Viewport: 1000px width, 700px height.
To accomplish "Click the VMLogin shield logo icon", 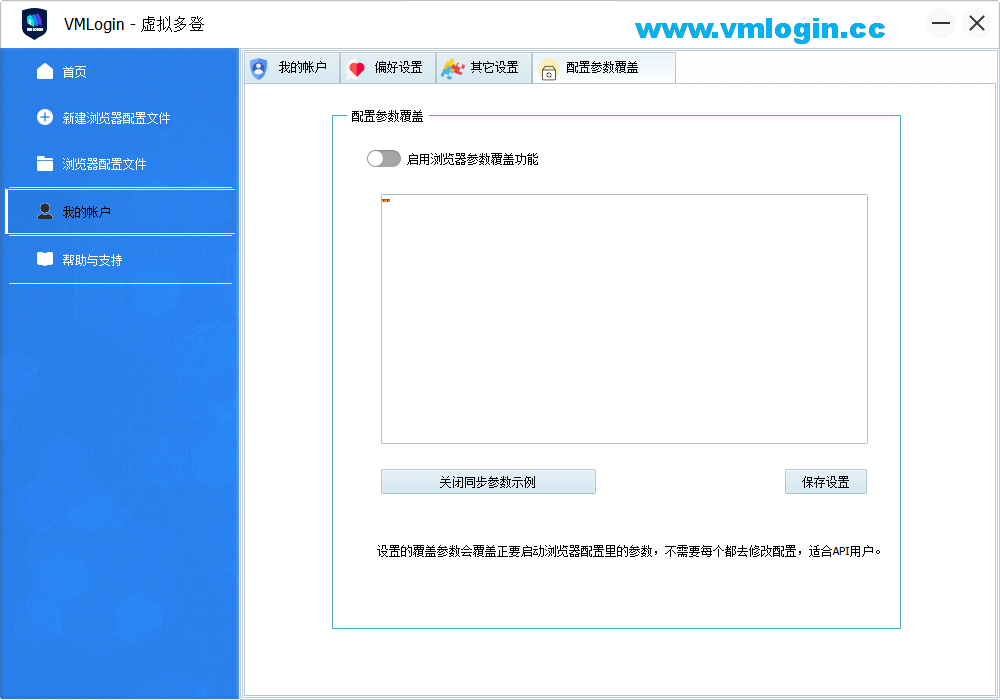I will click(x=34, y=24).
